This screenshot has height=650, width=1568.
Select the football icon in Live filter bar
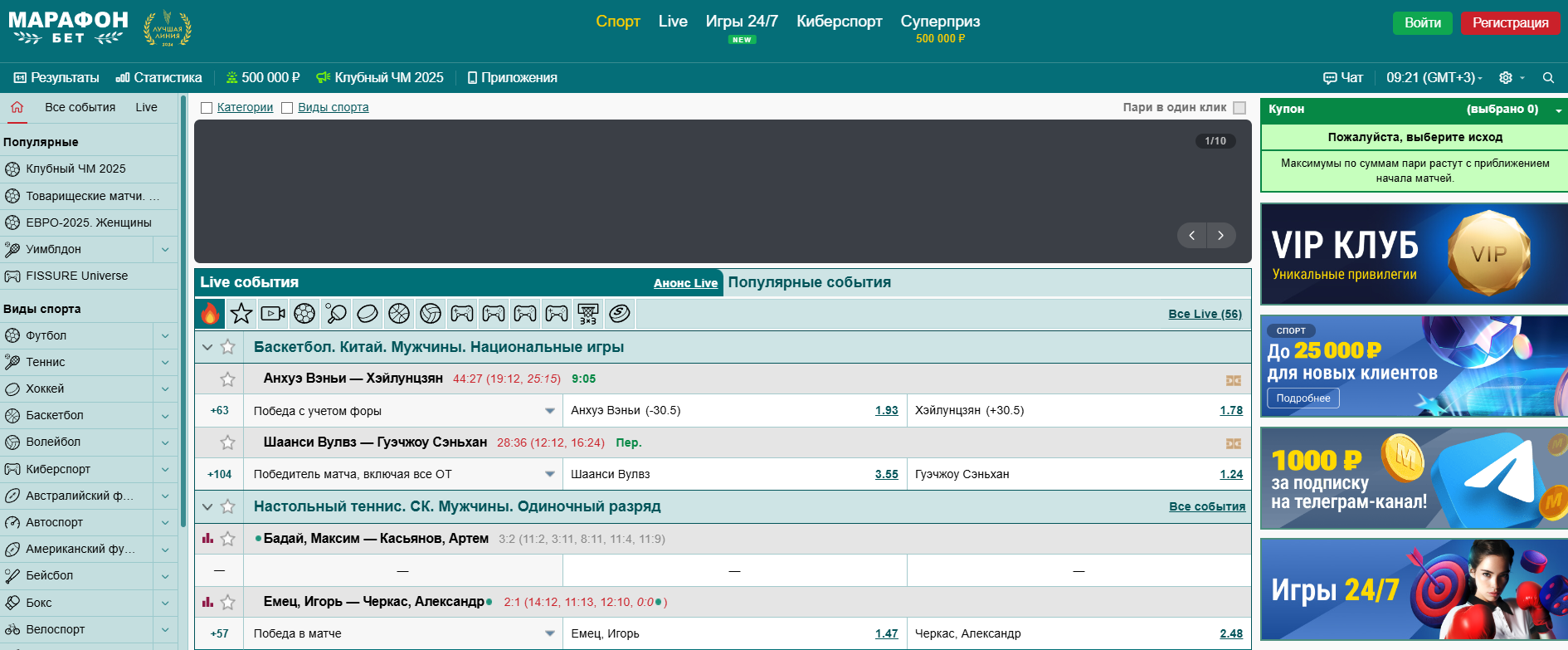pos(304,314)
